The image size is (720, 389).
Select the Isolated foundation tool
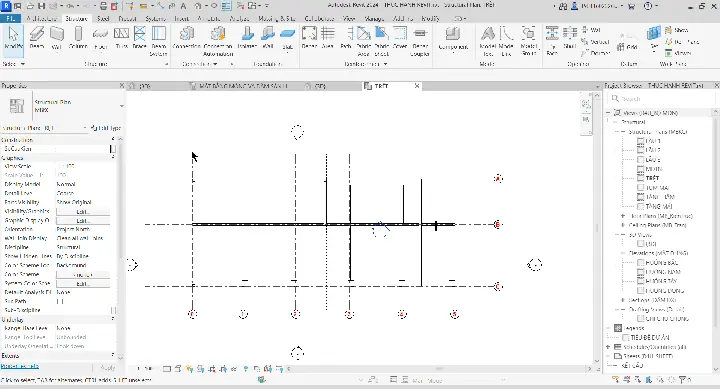coord(248,38)
